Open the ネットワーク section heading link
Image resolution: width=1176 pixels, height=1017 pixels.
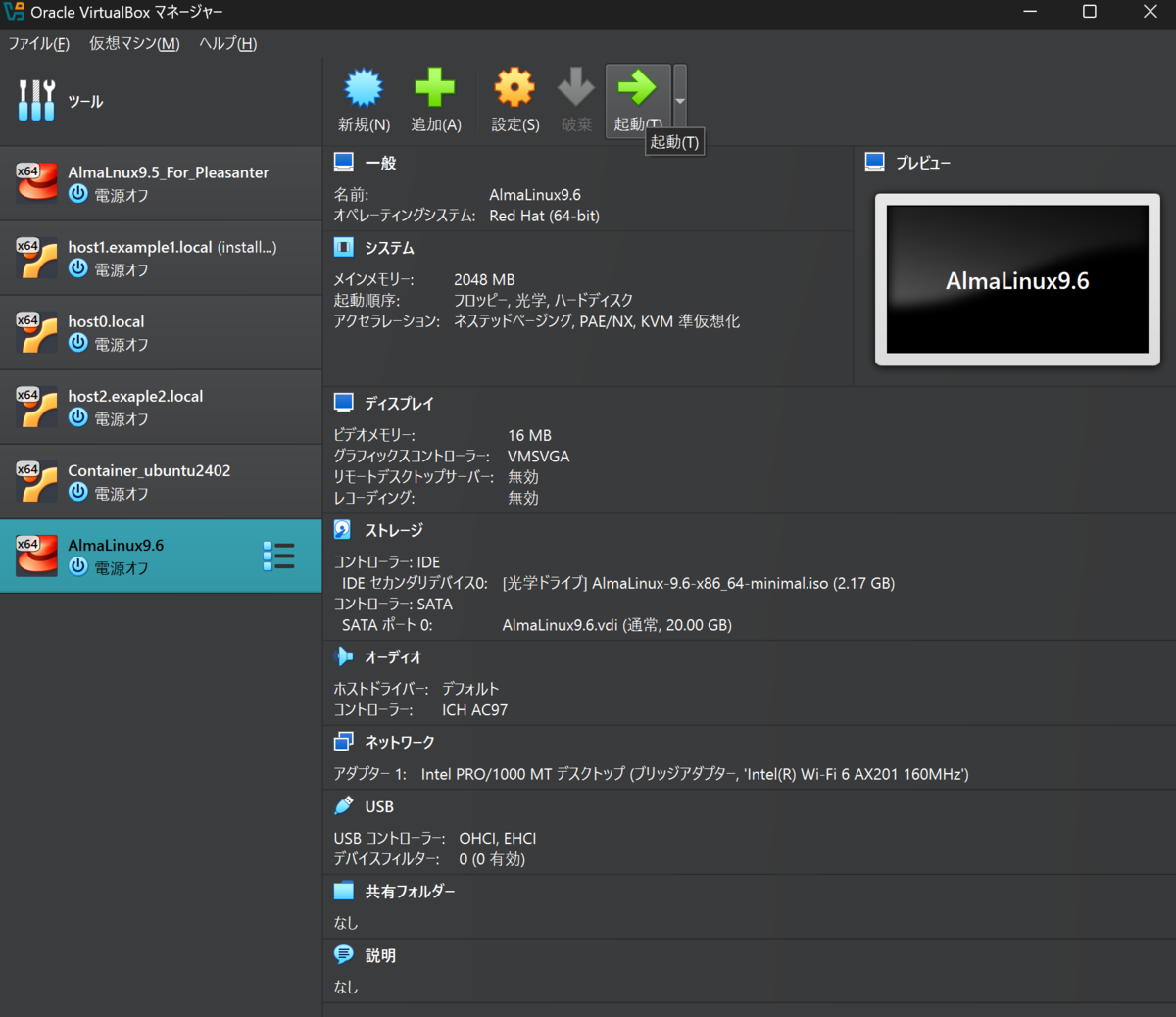point(400,743)
